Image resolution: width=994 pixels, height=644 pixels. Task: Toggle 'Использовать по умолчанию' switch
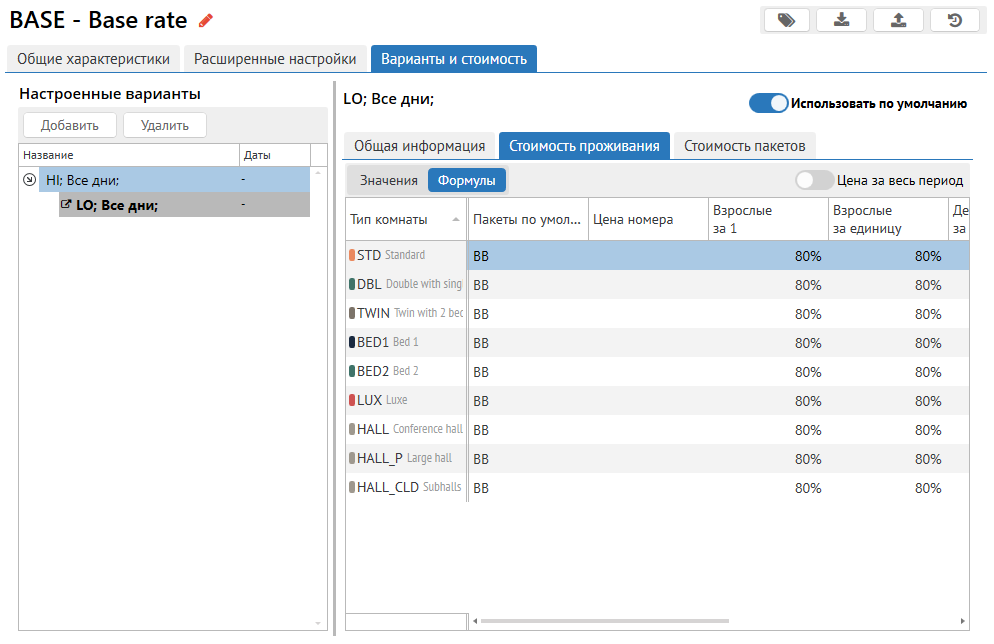click(x=768, y=103)
